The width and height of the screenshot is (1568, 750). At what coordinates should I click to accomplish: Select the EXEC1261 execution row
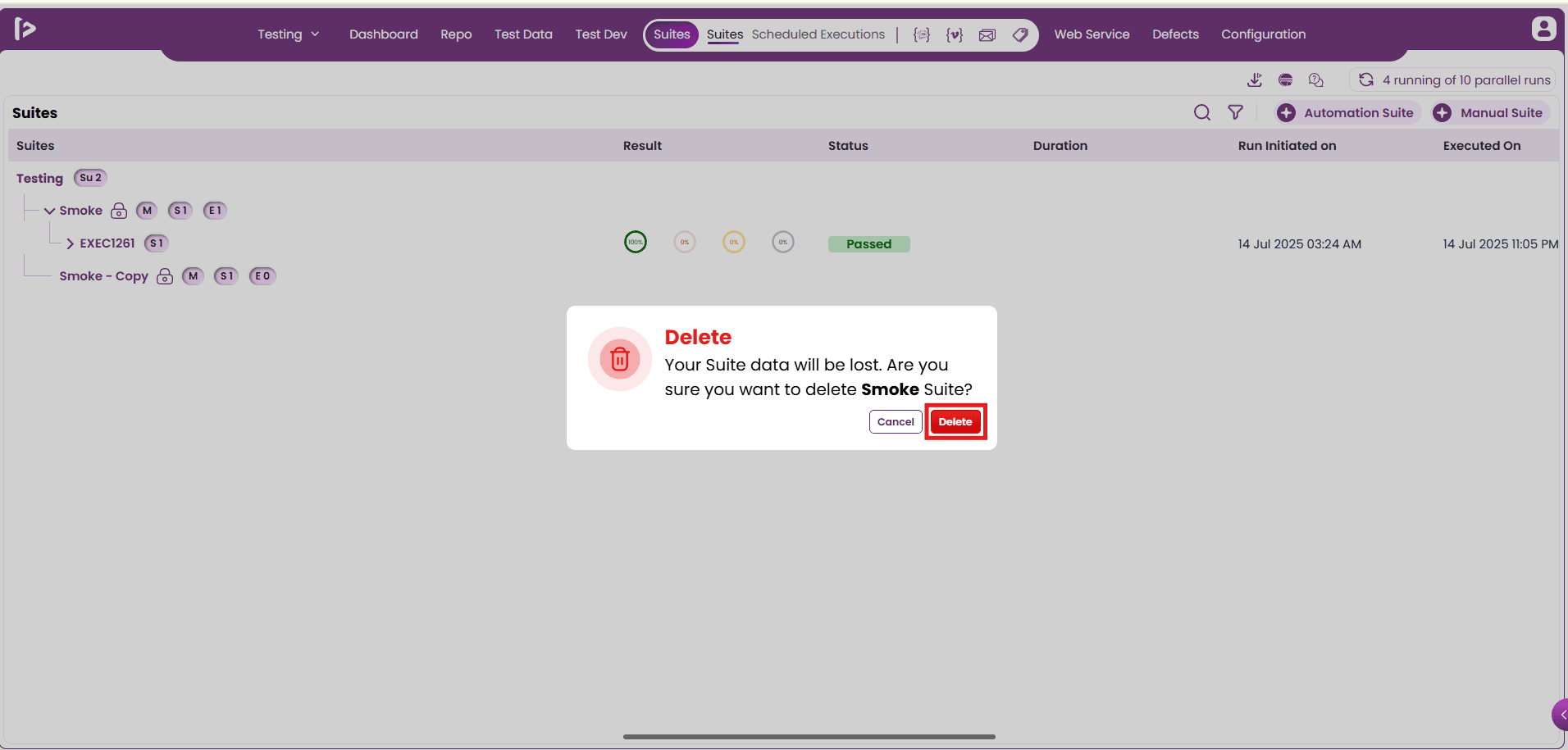pyautogui.click(x=107, y=243)
